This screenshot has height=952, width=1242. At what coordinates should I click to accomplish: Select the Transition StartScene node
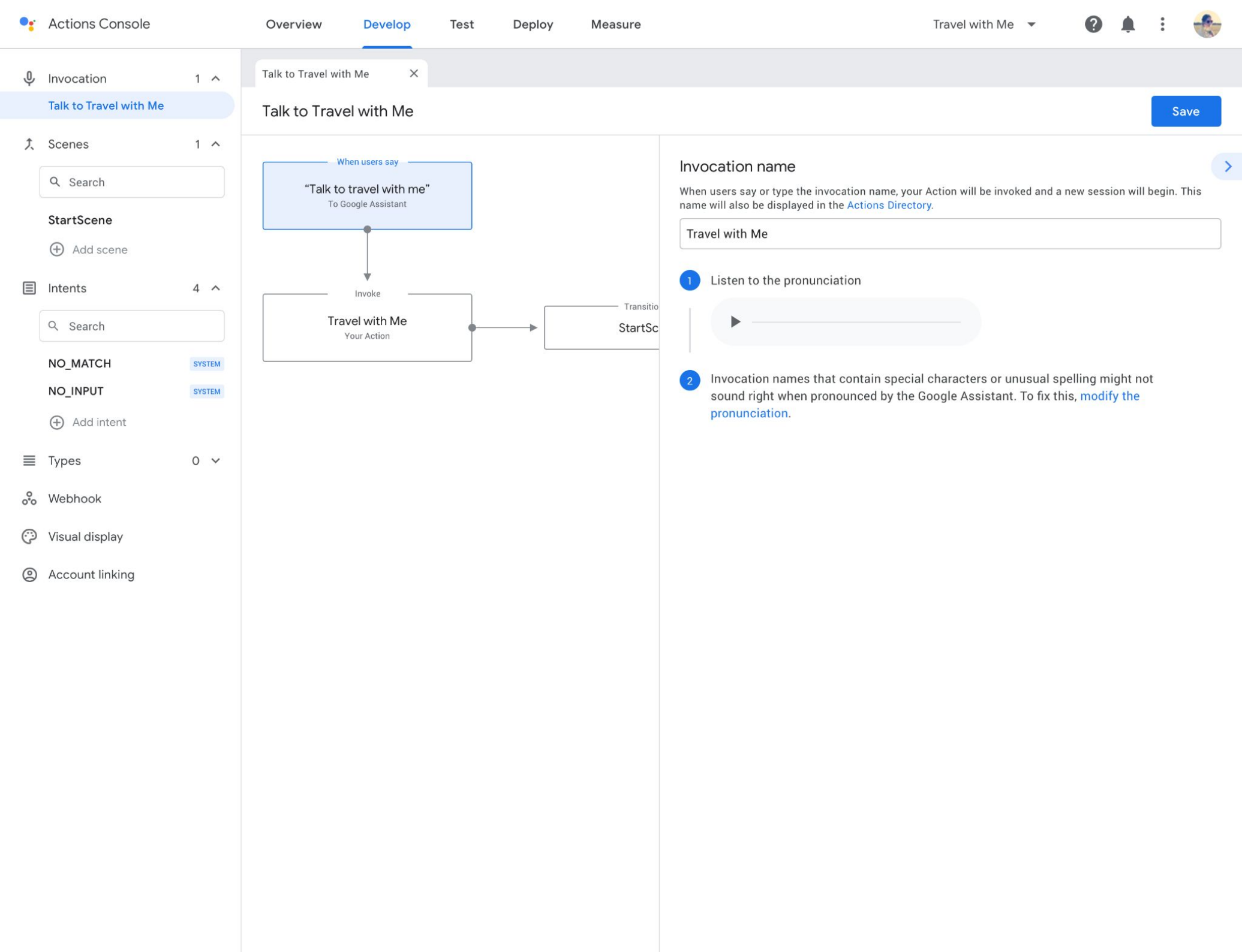pos(601,327)
